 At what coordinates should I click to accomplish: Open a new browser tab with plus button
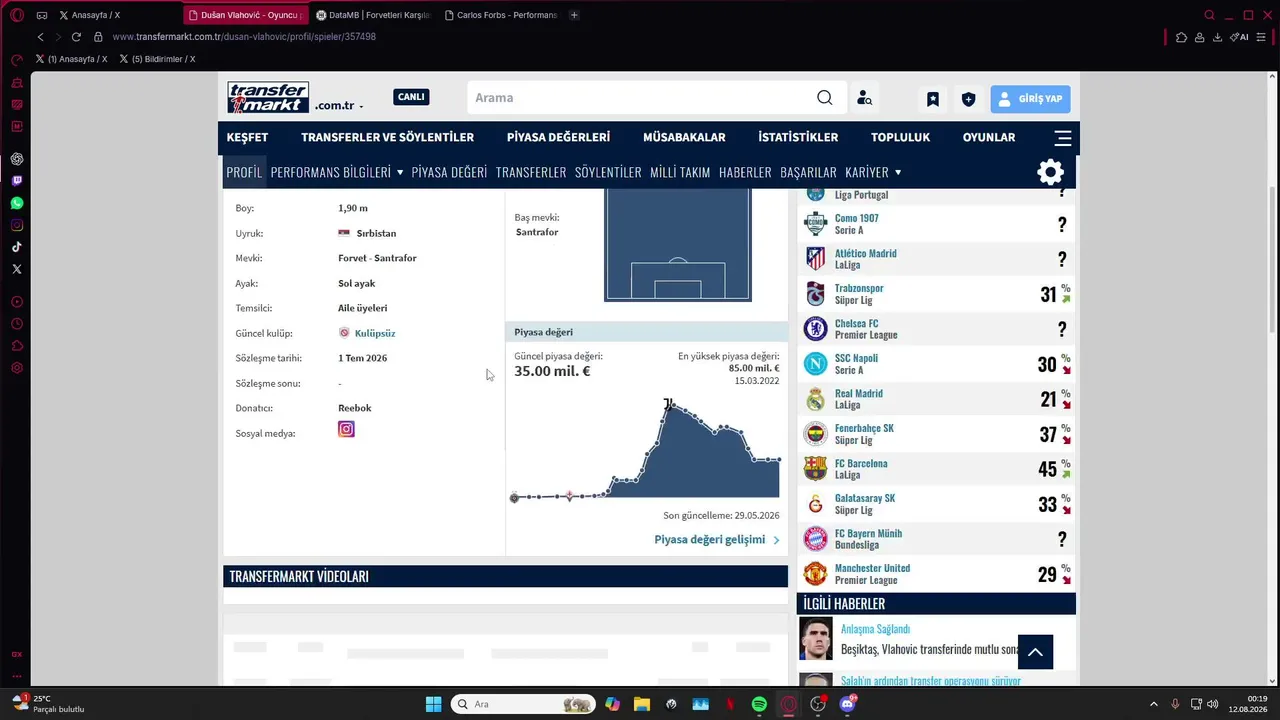pos(574,15)
